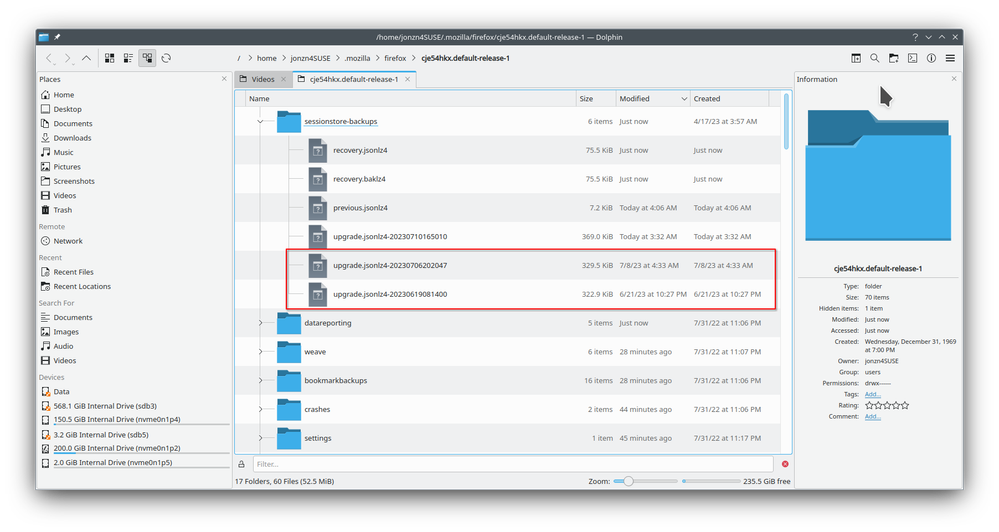Go back with the Back arrow
The image size is (999, 532).
49,58
